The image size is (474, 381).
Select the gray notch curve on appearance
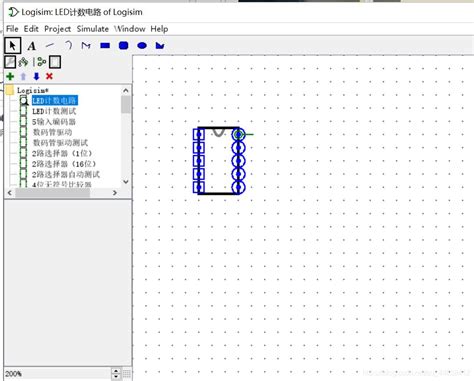pyautogui.click(x=218, y=132)
